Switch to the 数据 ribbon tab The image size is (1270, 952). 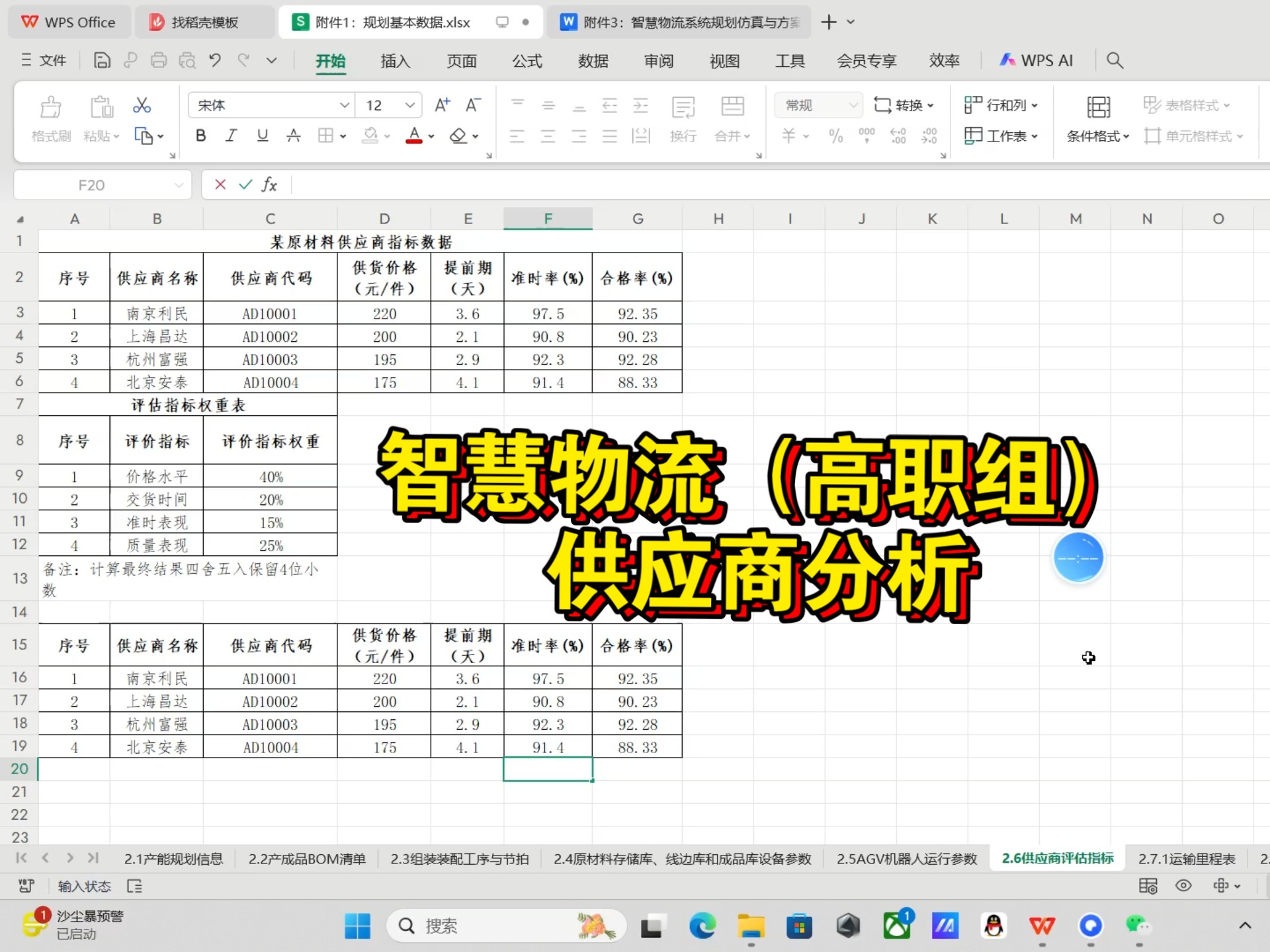(593, 61)
